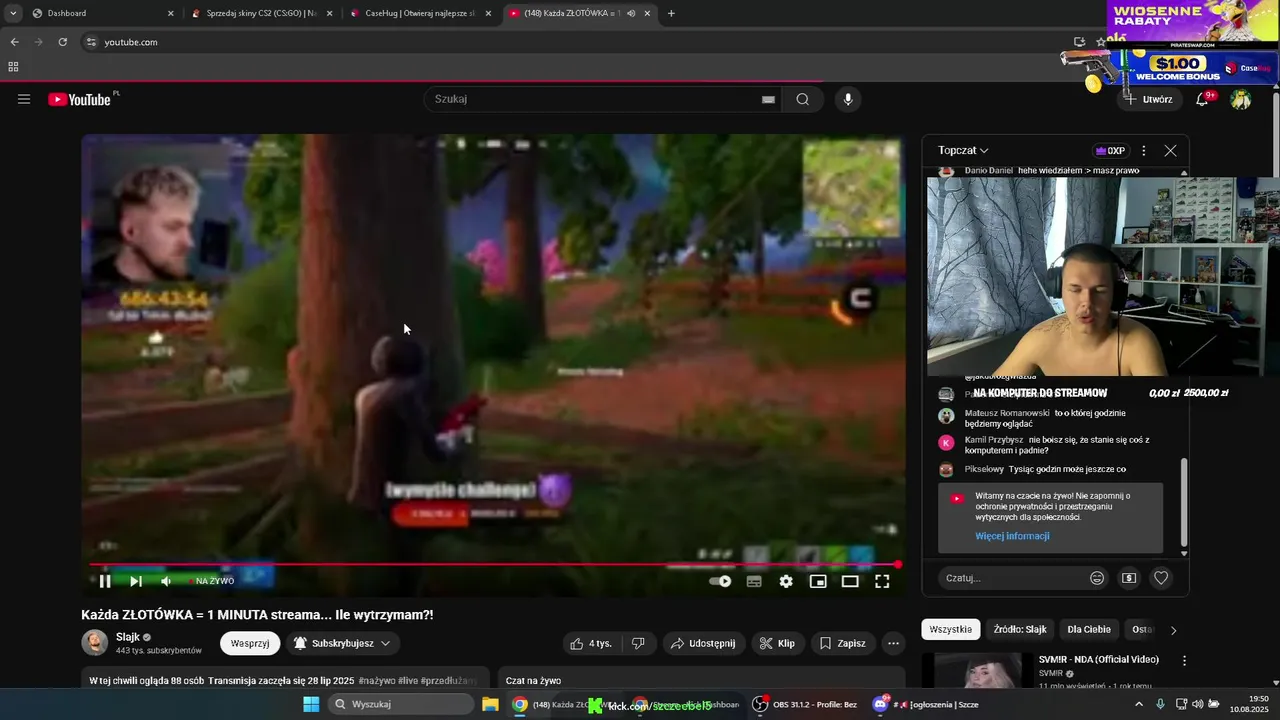Switch to Sprzedaj skiny CS2 tab

[x=261, y=13]
